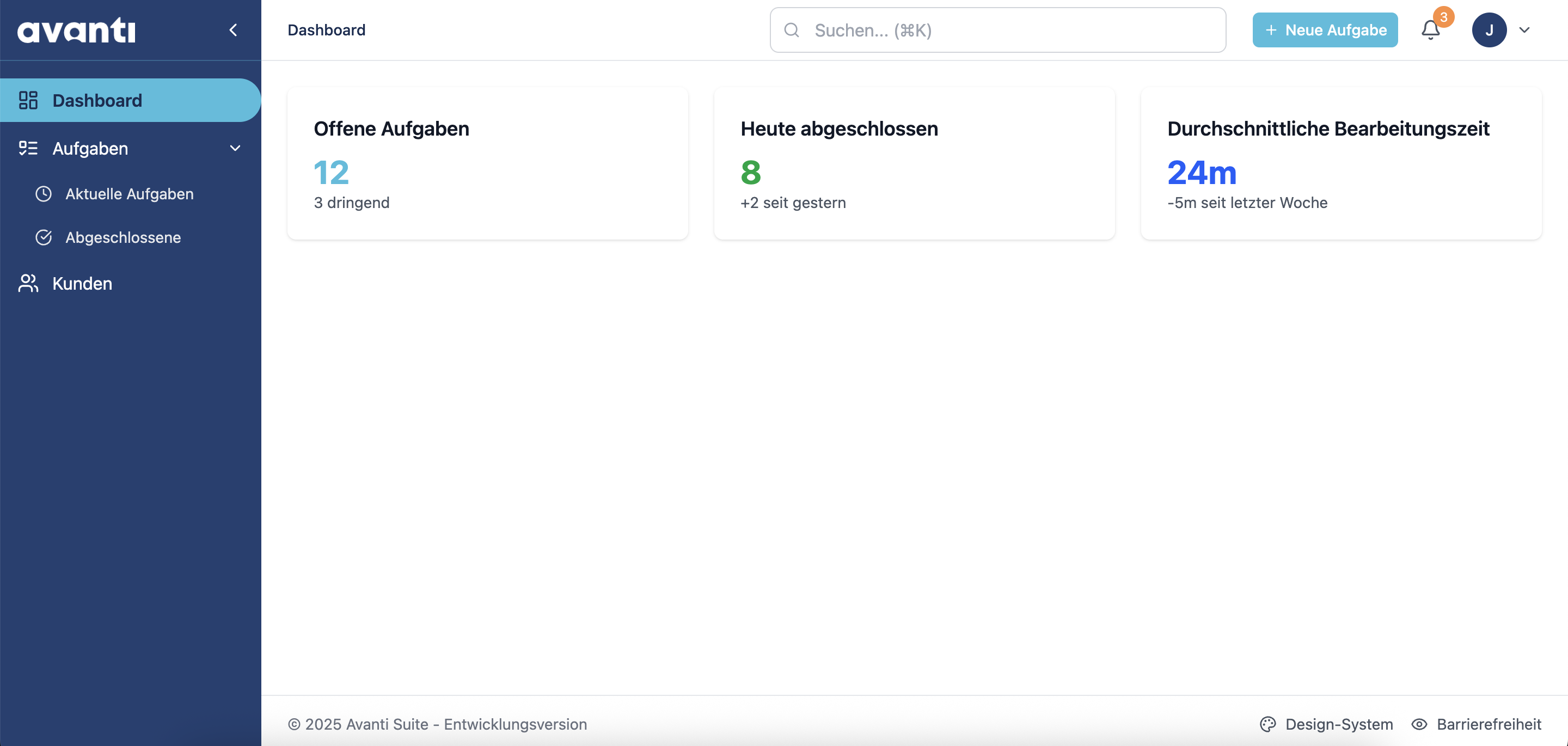Expand the user account dropdown arrow
The width and height of the screenshot is (1568, 746).
[1524, 30]
